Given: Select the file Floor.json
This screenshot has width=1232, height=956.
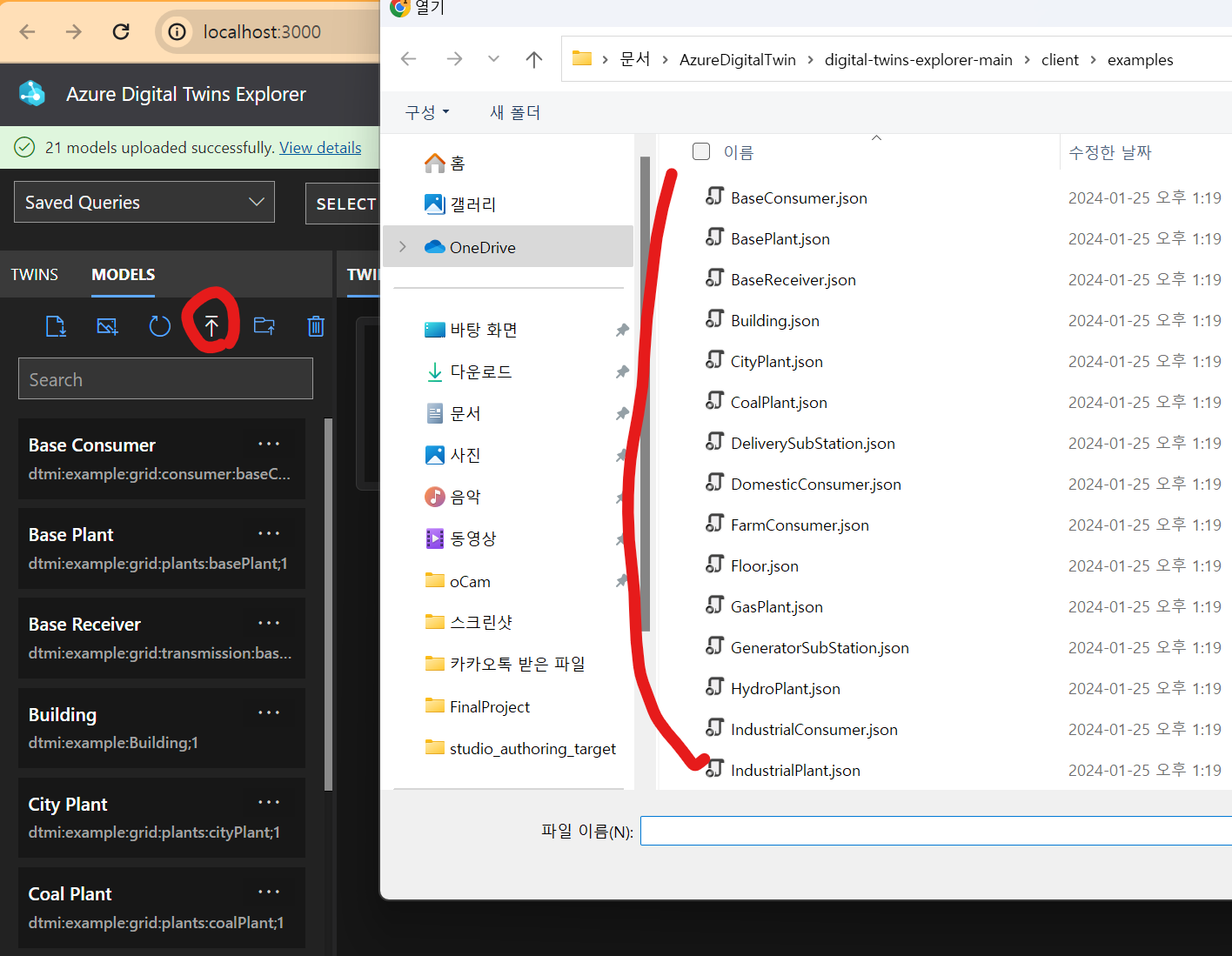Looking at the screenshot, I should (x=764, y=566).
